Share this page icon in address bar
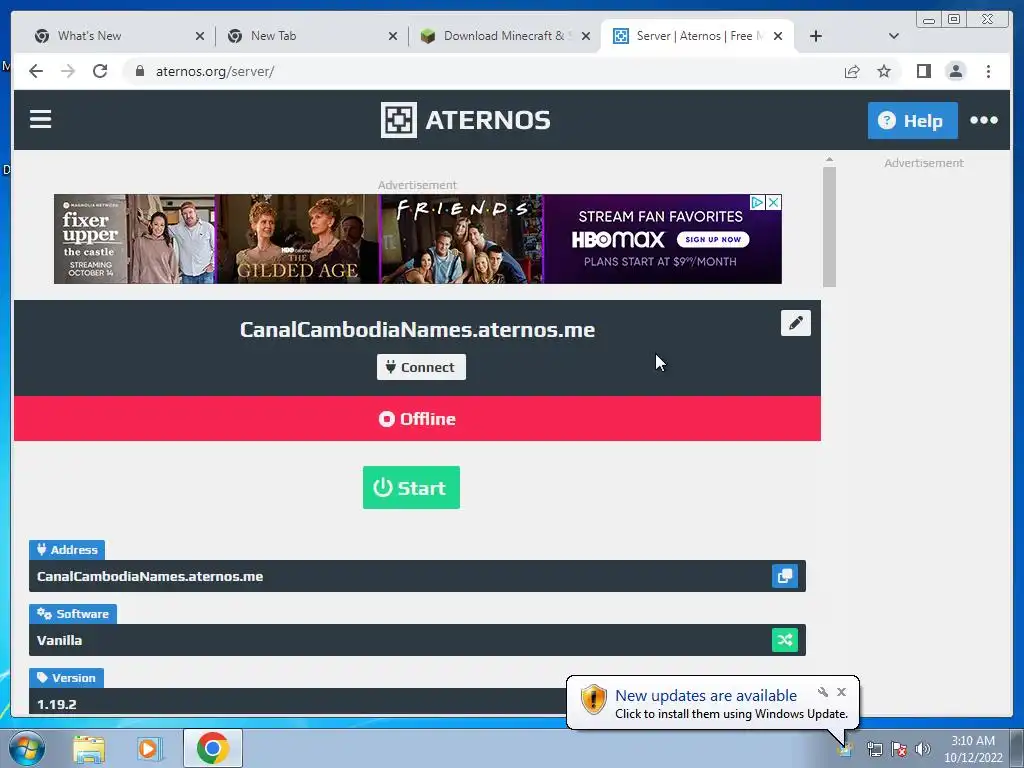The height and width of the screenshot is (768, 1024). (x=852, y=71)
